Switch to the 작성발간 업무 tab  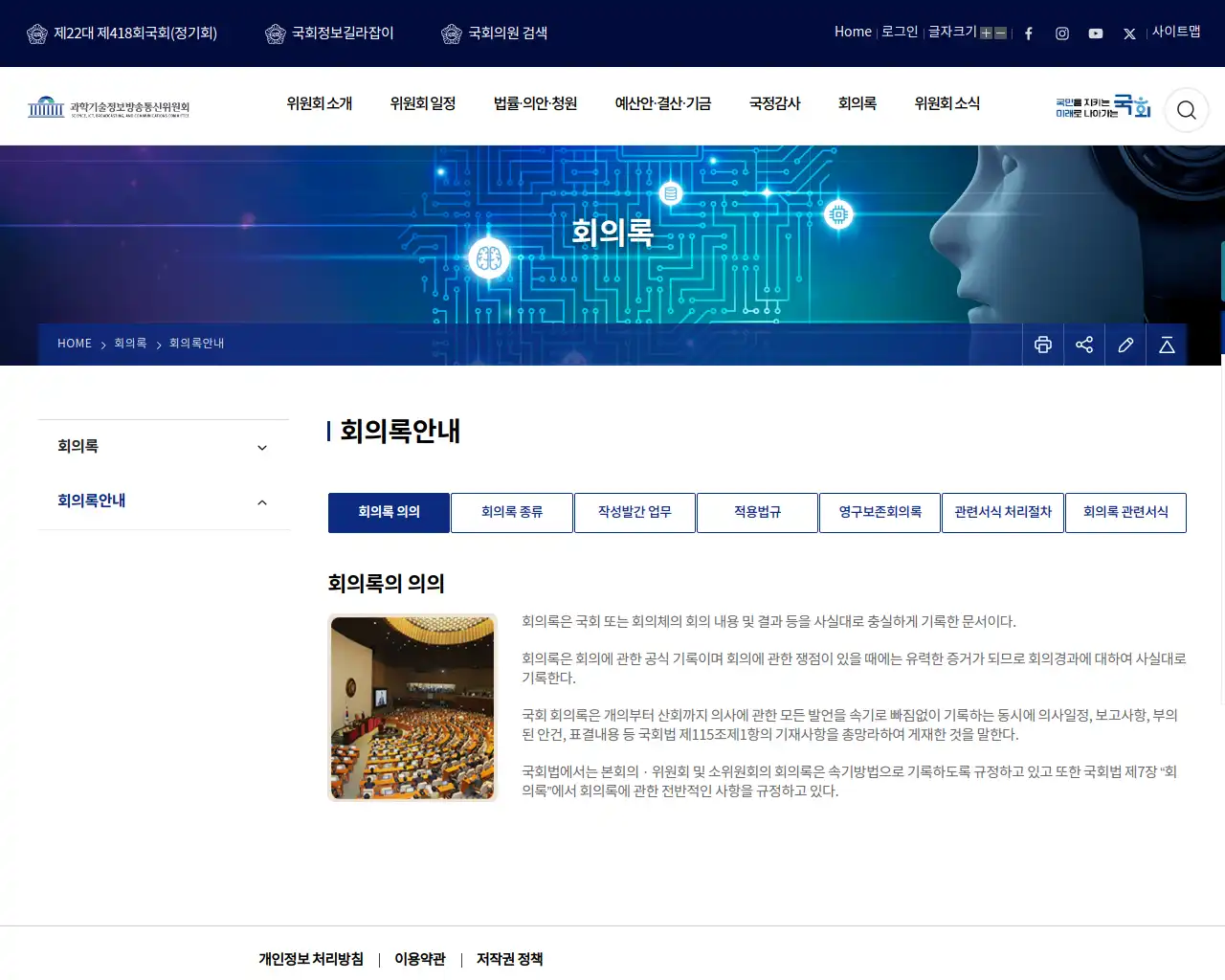coord(635,513)
